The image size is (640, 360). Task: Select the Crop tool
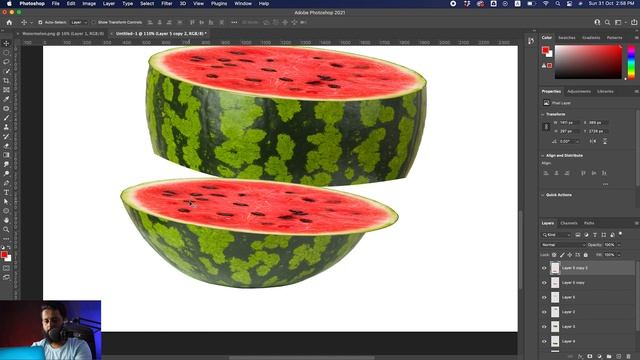coord(6,81)
